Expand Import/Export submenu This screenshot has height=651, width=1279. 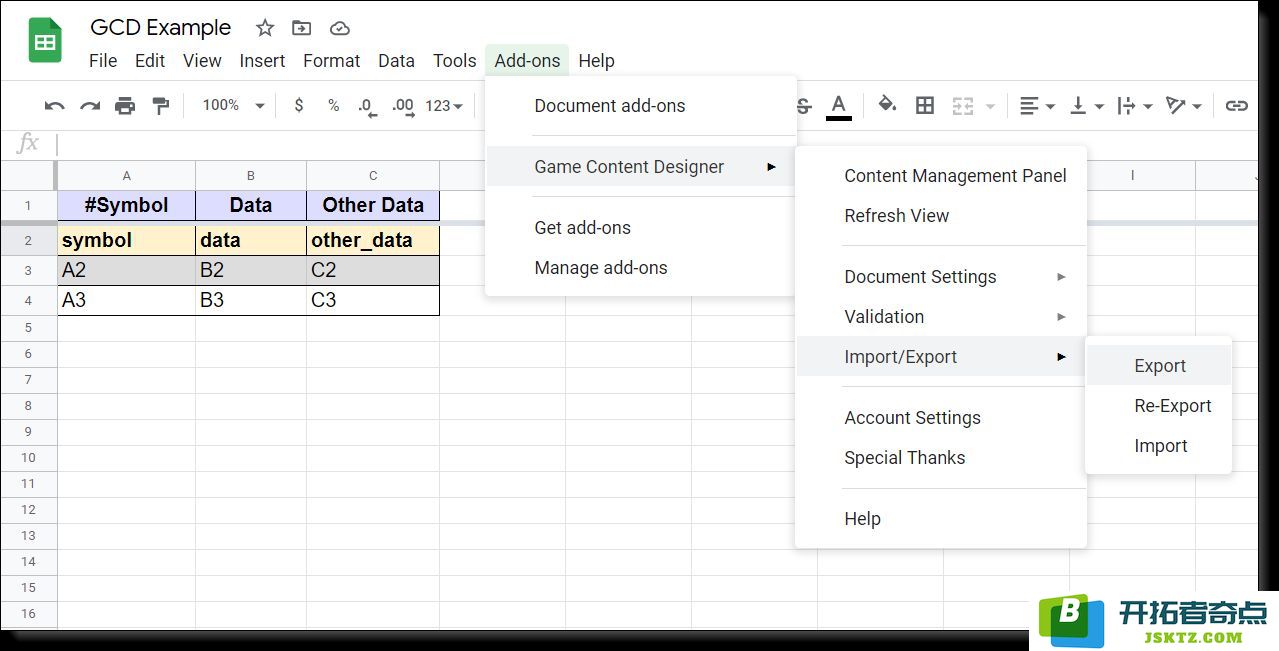point(941,357)
